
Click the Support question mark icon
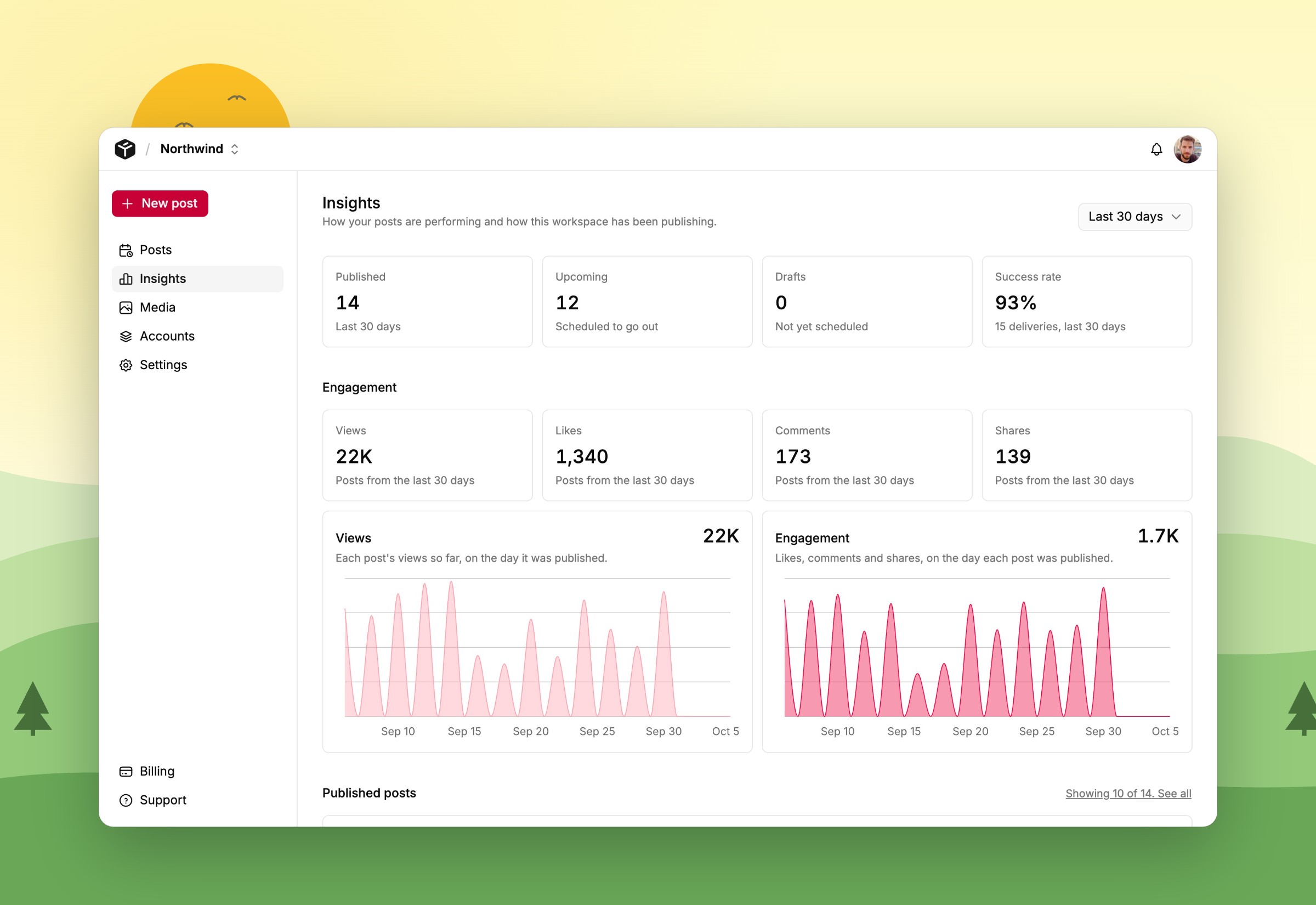(x=126, y=800)
